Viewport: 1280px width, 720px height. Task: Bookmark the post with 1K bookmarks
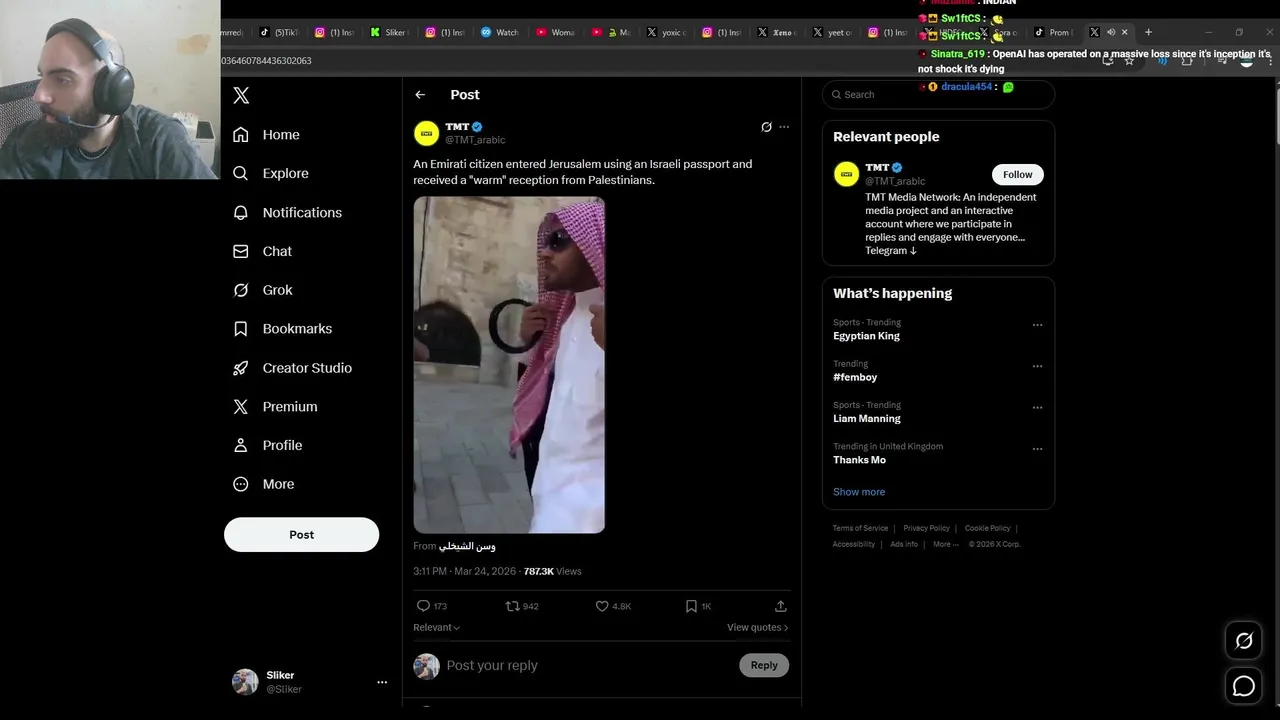click(698, 606)
